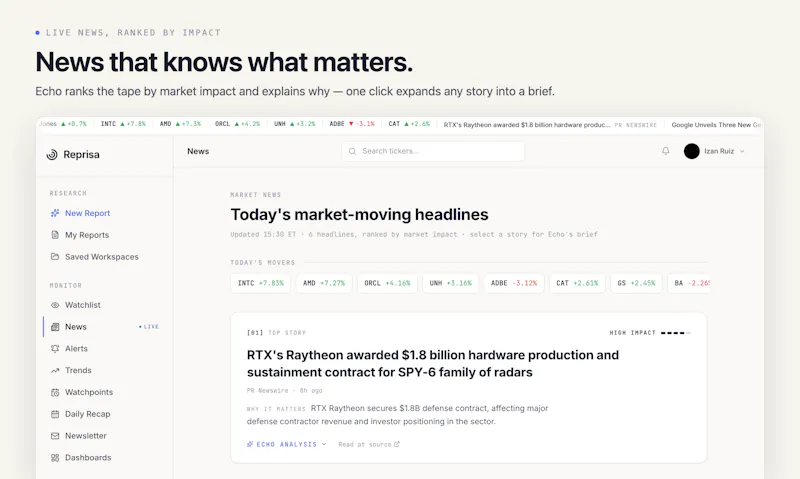Click the Reprisa logo icon

pos(52,155)
